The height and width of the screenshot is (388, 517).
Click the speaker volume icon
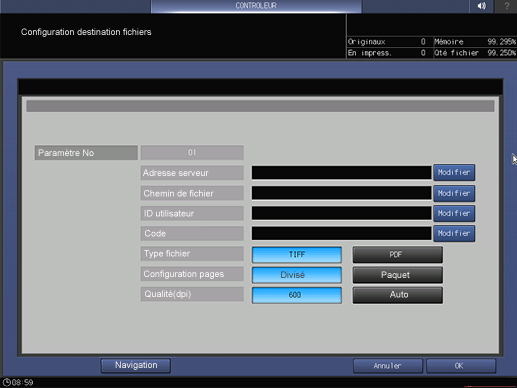(x=481, y=6)
